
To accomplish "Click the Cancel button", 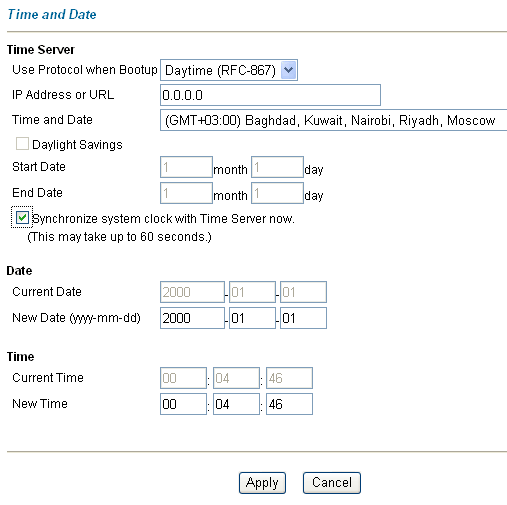I will [x=332, y=483].
